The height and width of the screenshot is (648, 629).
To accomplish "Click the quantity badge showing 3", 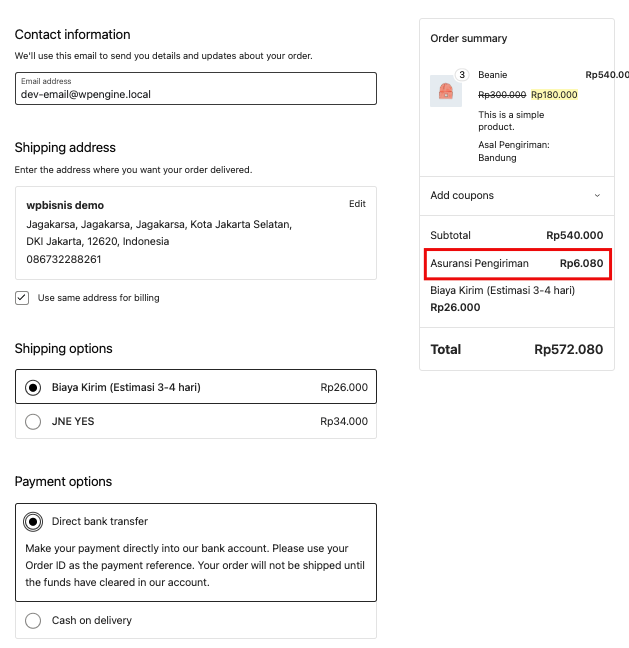I will coord(461,75).
